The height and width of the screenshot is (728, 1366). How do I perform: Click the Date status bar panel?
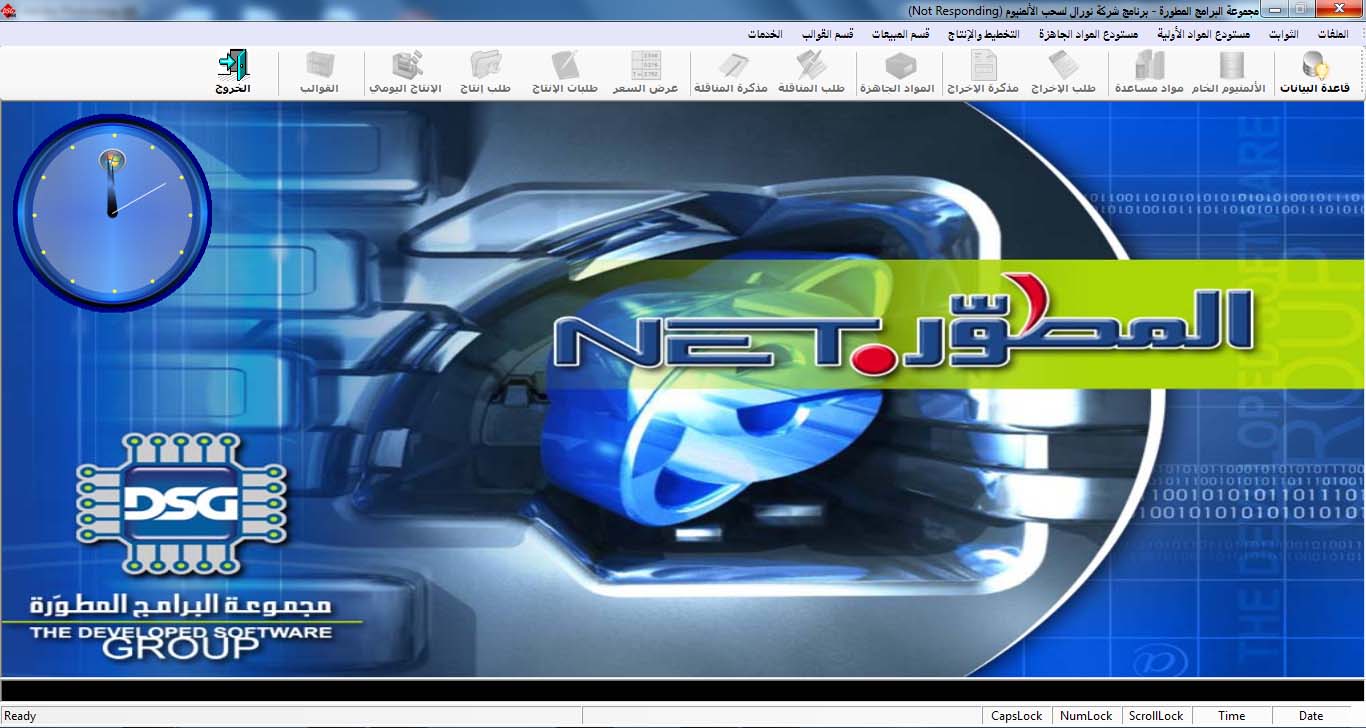tap(1311, 716)
